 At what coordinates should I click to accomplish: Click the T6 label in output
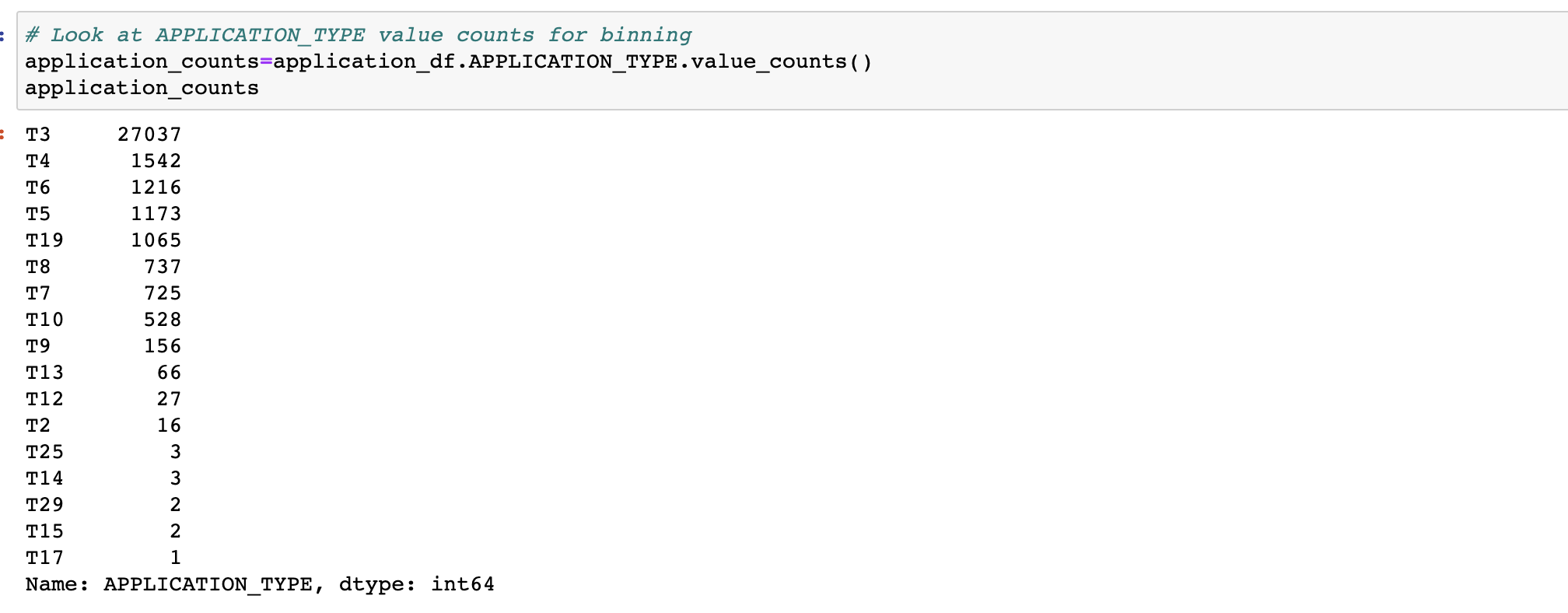38,187
